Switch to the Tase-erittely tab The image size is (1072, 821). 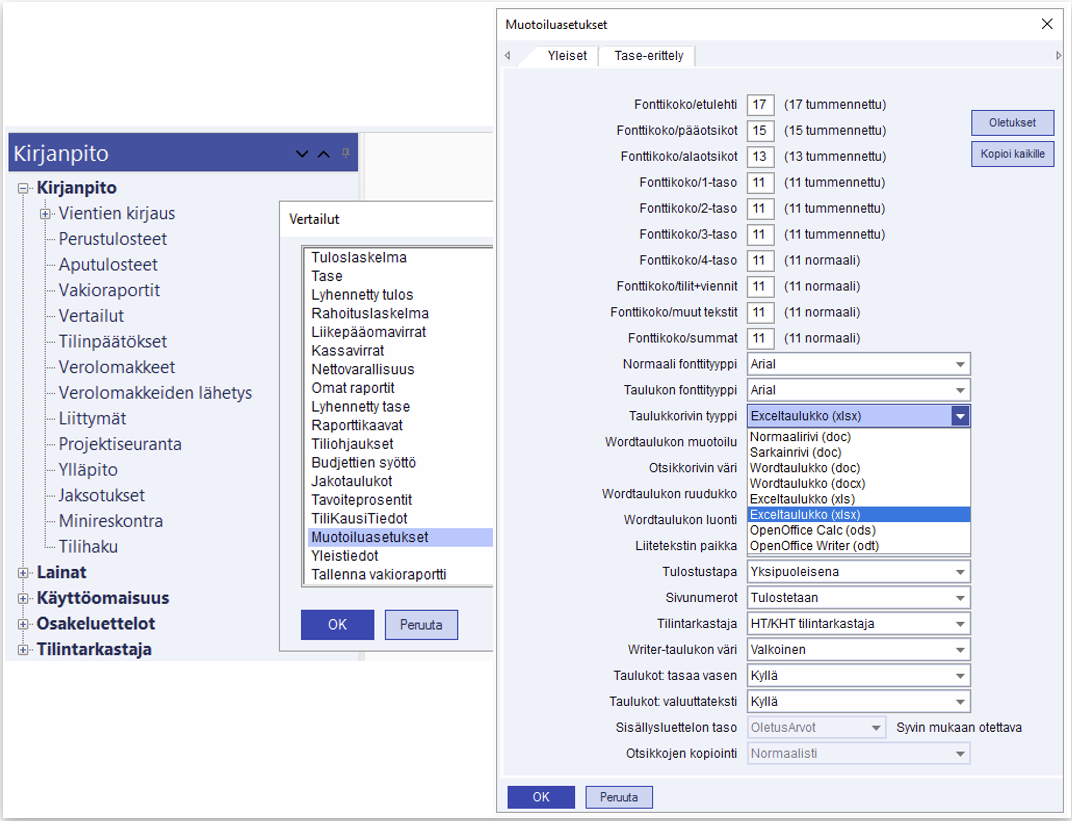pos(648,56)
